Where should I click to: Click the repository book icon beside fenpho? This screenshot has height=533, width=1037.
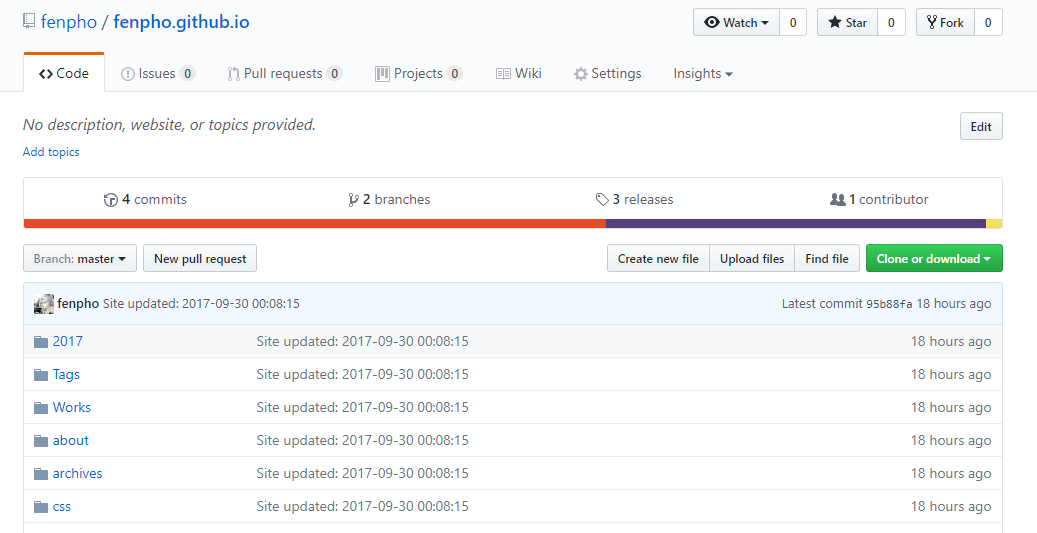28,21
